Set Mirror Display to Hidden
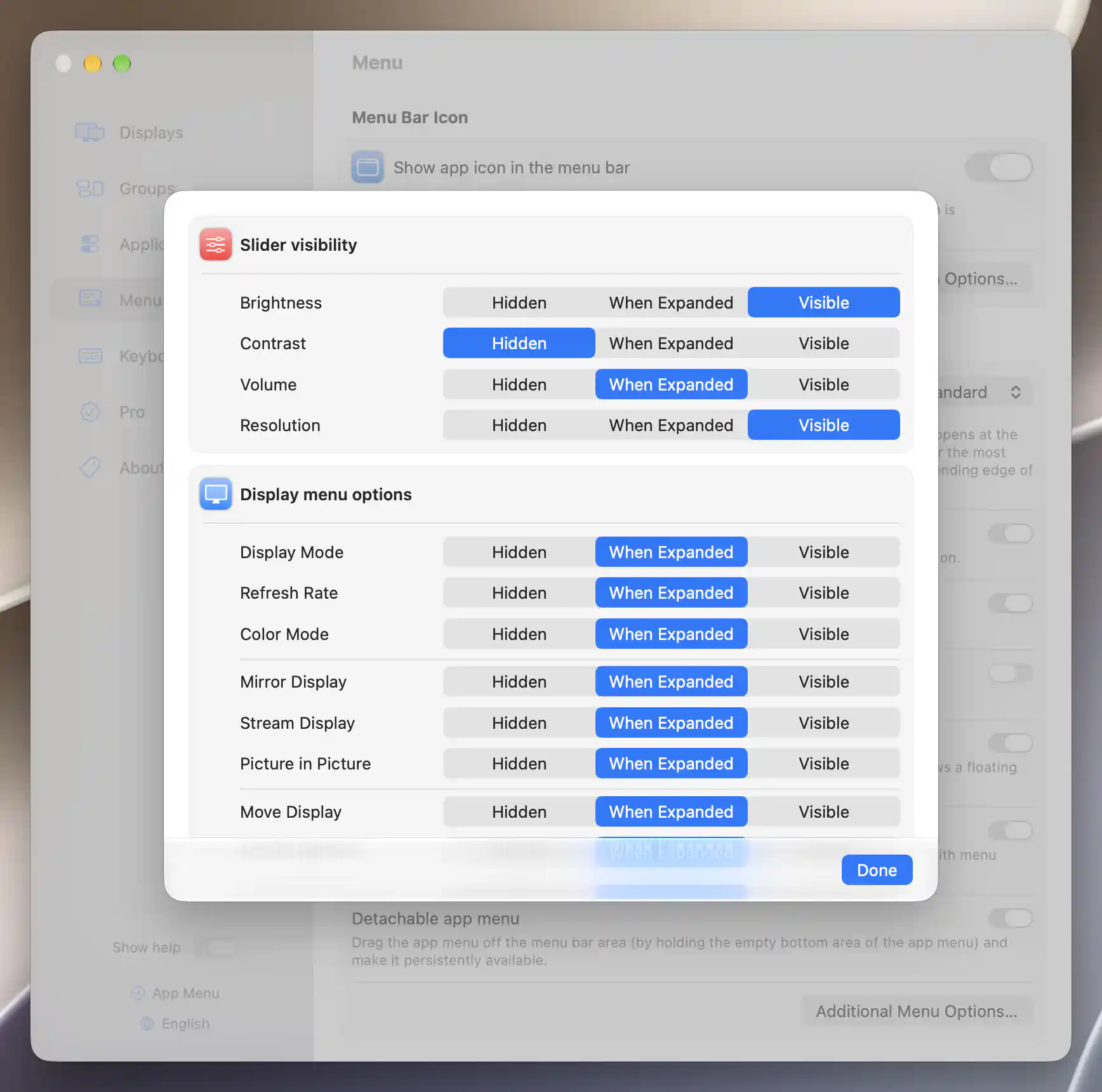Screen dimensions: 1102x1092 coord(519,681)
